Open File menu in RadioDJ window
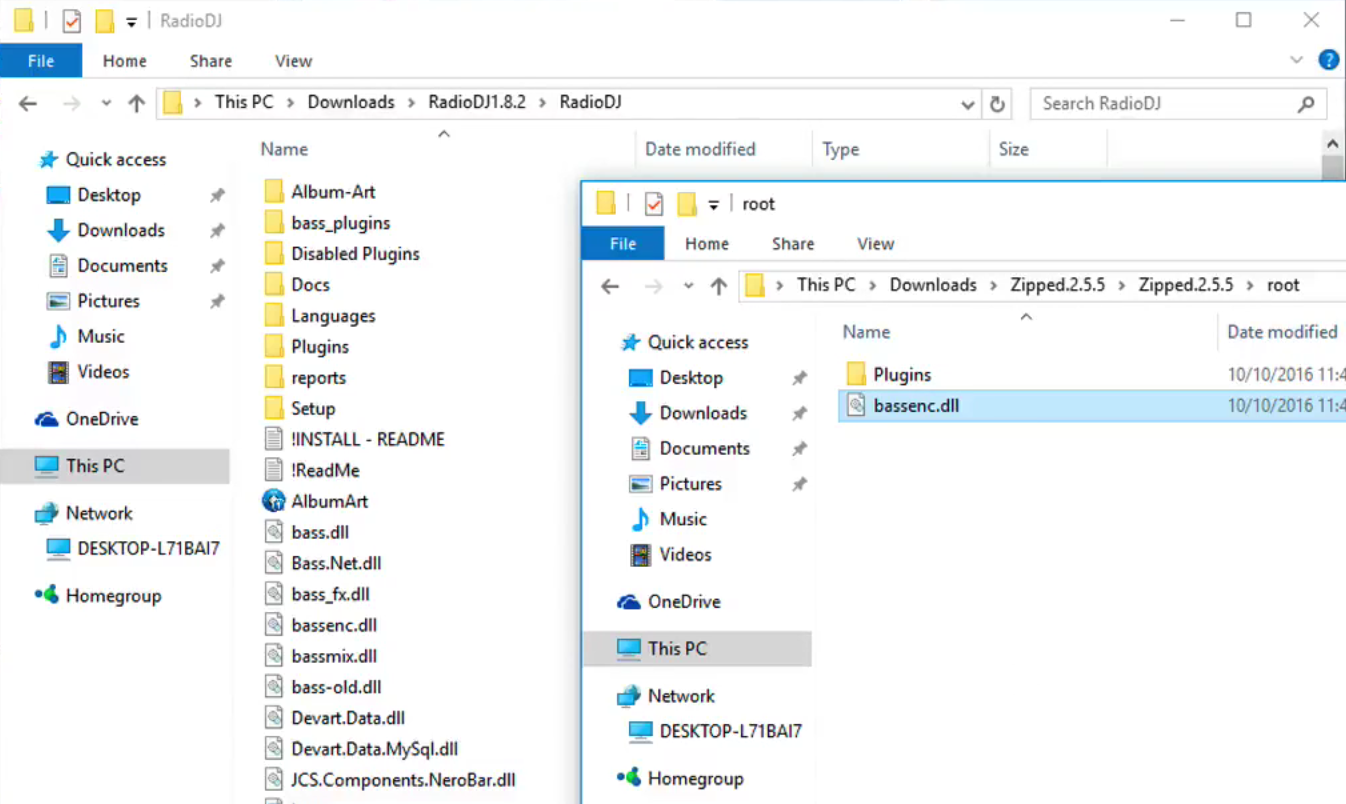Image resolution: width=1346 pixels, height=804 pixels. click(41, 61)
